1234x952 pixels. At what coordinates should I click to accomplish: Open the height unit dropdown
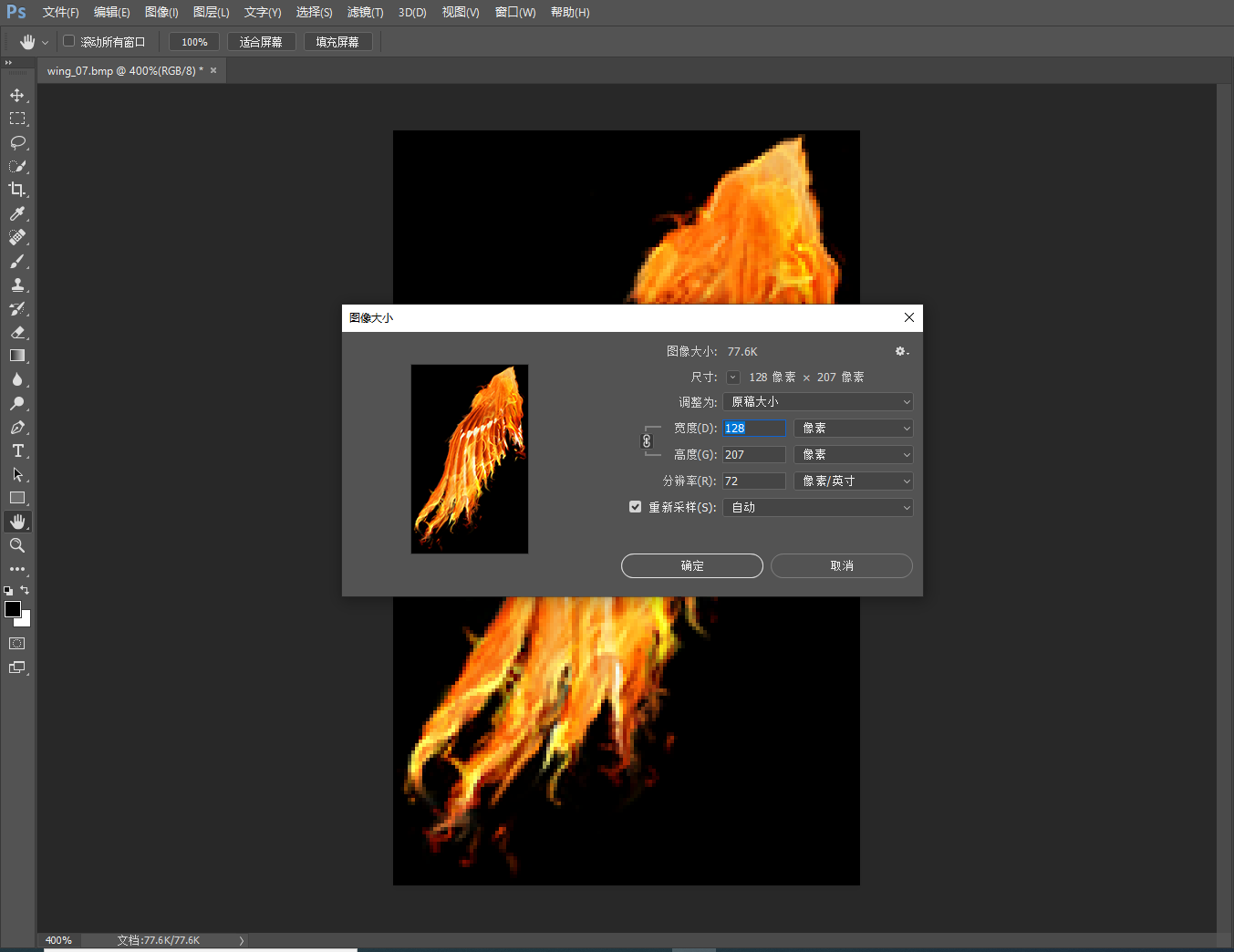[x=853, y=454]
